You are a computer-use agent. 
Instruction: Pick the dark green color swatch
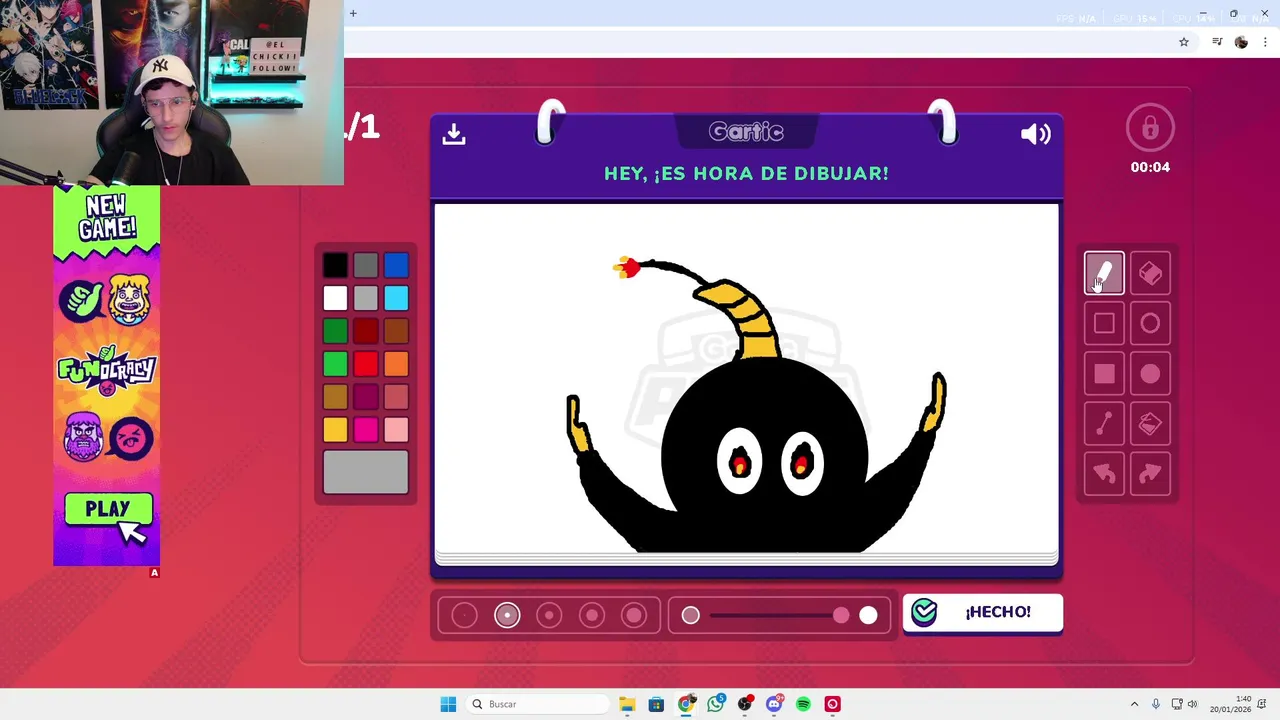[x=335, y=331]
